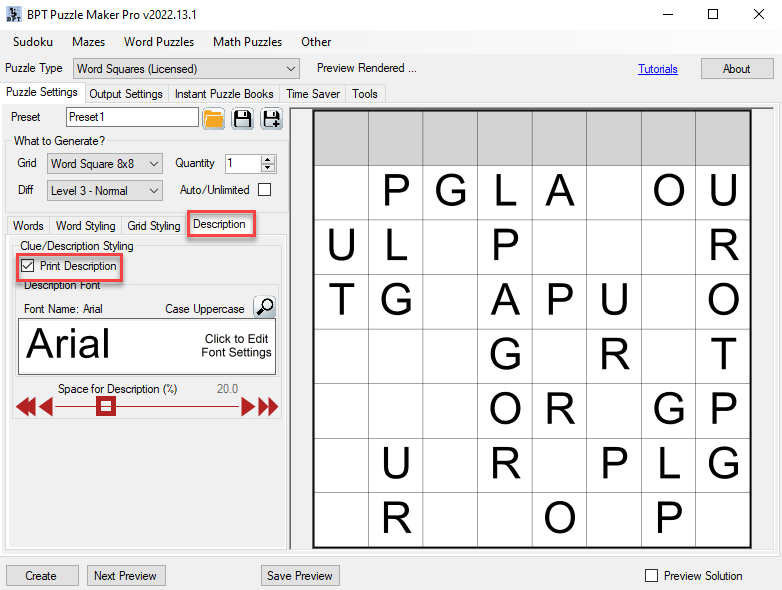
Task: Click the save-as-new preset icon with plus
Action: [271, 119]
